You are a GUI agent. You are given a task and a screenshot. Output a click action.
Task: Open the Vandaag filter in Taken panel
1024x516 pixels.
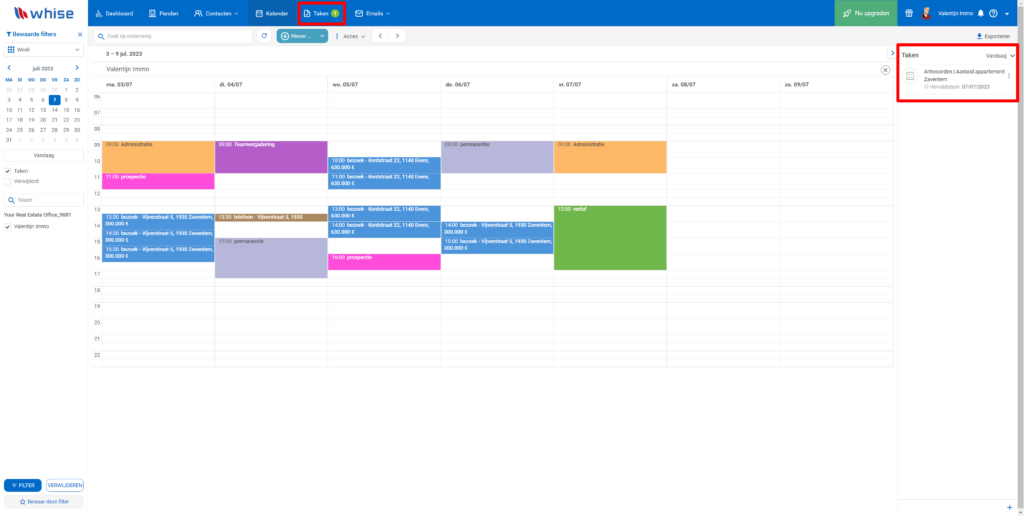1000,56
